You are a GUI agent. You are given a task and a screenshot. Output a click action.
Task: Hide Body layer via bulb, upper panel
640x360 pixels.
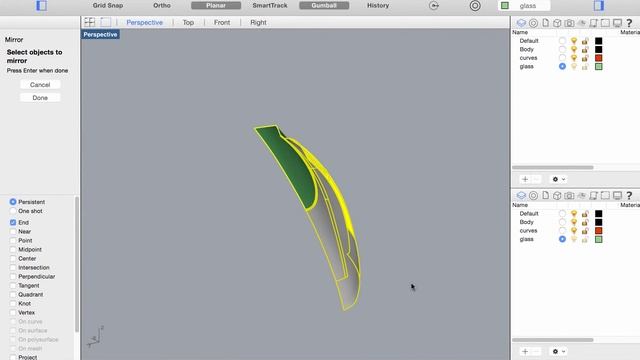click(574, 49)
